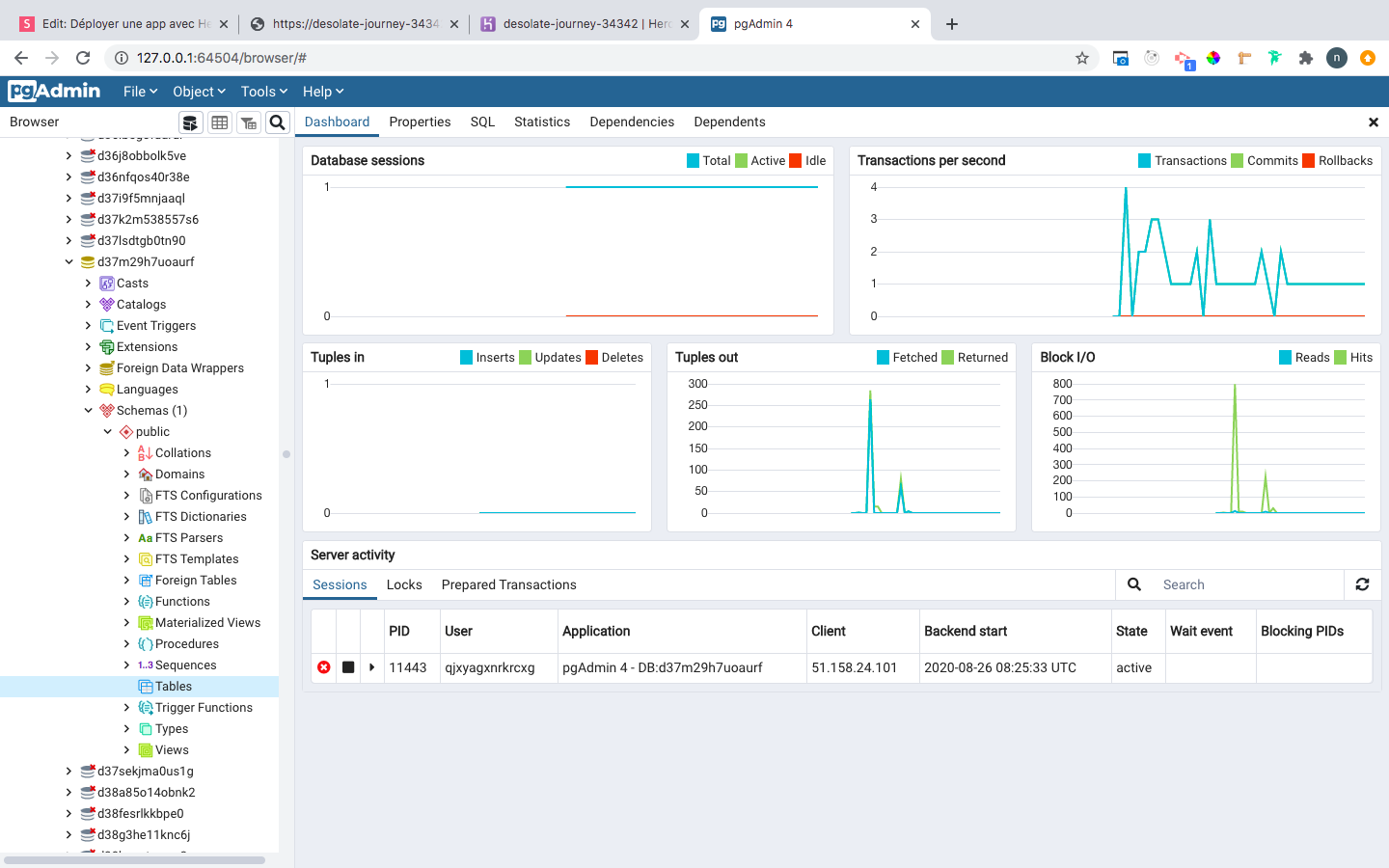Viewport: 1389px width, 868px height.
Task: Close the dashboard panel with X
Action: point(1374,122)
